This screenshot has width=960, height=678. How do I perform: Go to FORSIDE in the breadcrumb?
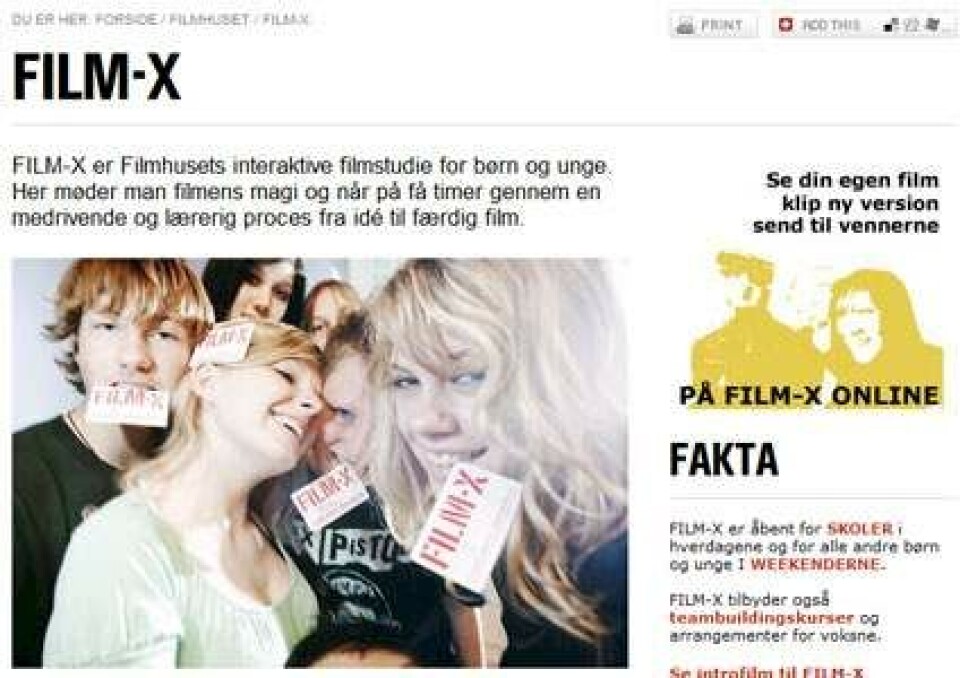tap(126, 20)
